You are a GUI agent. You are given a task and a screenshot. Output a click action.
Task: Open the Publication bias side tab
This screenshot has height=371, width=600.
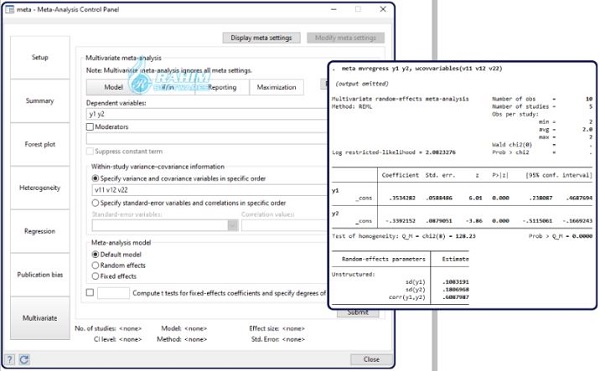tap(40, 275)
